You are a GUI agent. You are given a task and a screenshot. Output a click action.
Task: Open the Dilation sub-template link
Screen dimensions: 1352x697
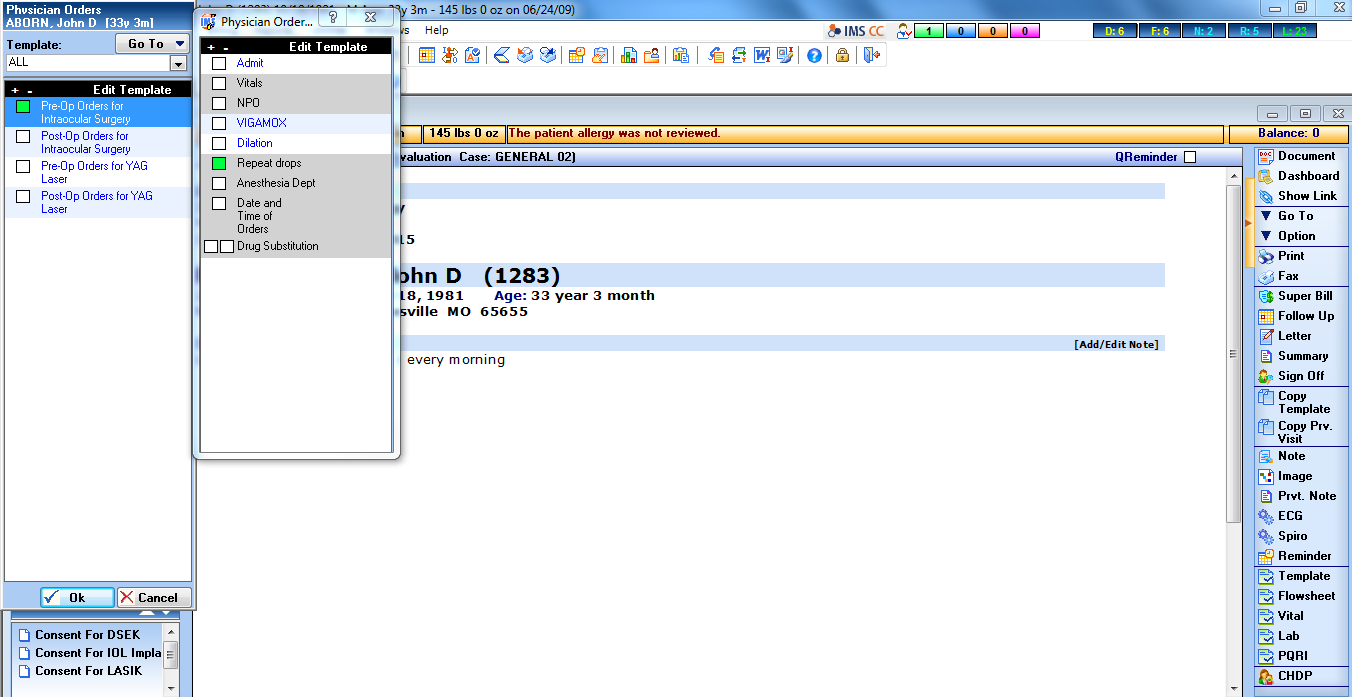(x=255, y=143)
